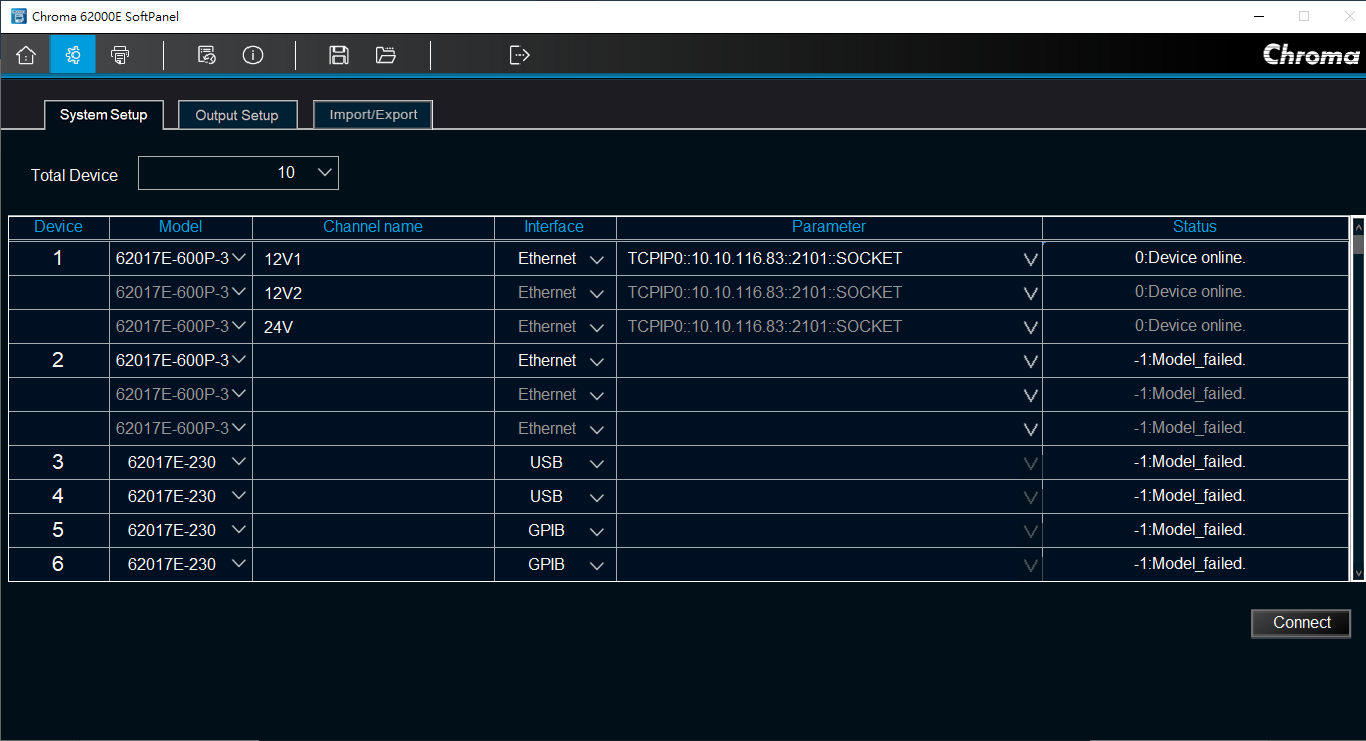
Task: Open file via folder icon
Action: 386,55
